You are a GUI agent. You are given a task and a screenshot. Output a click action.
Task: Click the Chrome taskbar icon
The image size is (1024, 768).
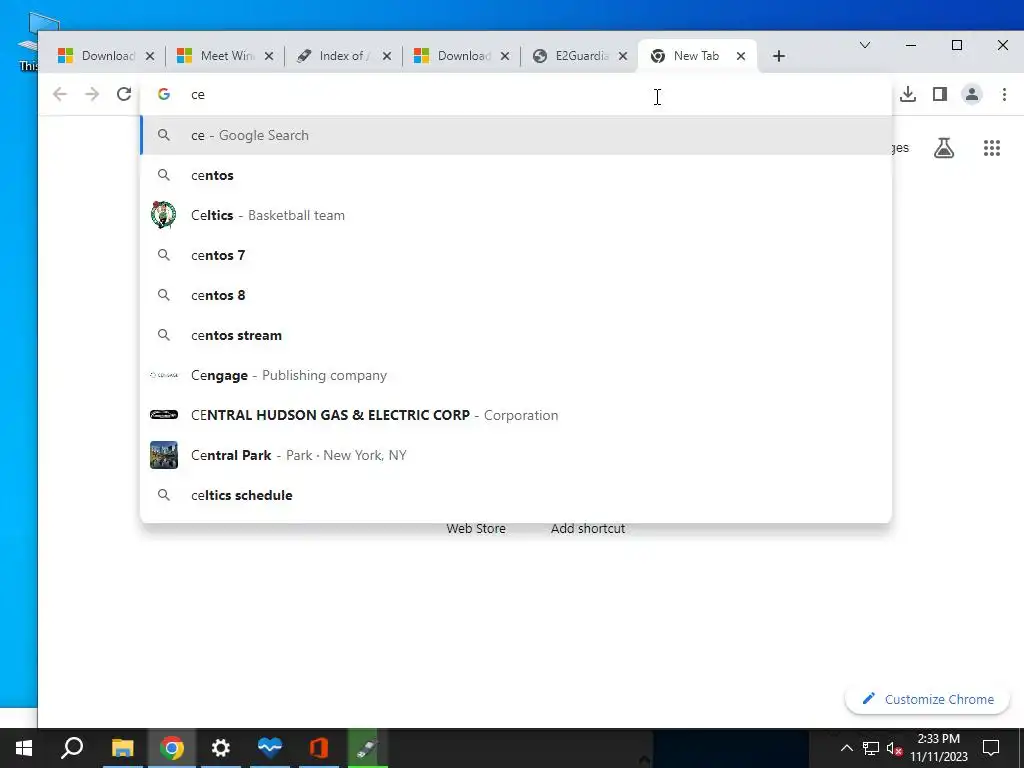point(172,748)
